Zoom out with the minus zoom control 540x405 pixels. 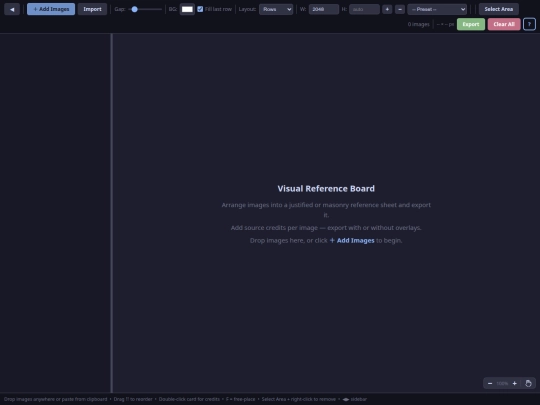click(x=490, y=383)
